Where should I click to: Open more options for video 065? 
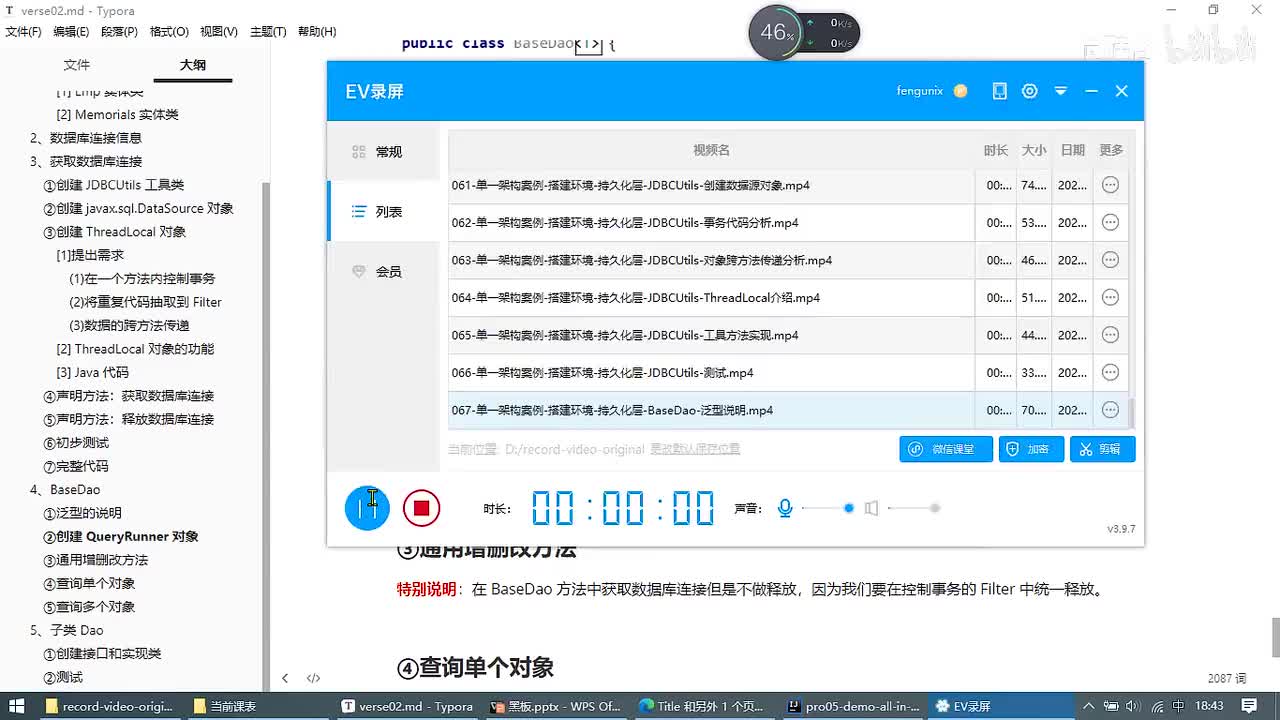1110,335
